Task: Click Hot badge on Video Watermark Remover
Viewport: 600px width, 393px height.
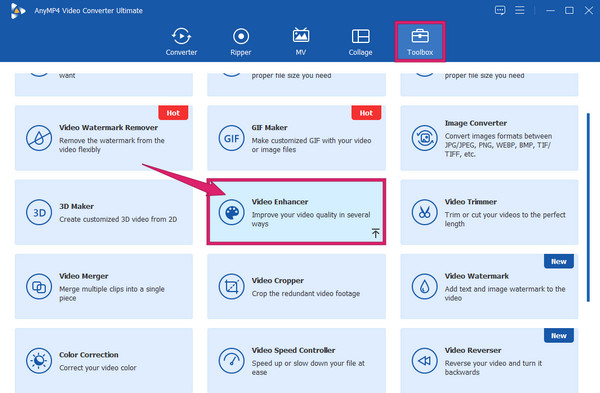Action: click(173, 113)
